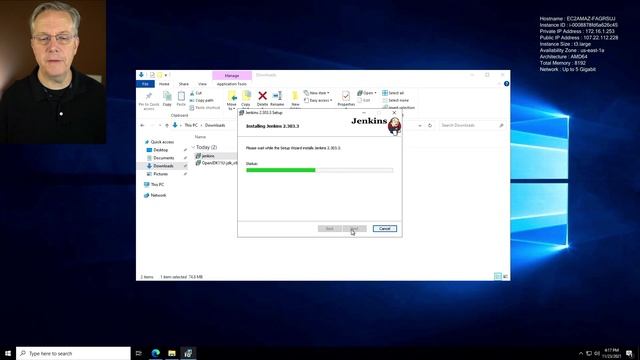Click Select none in the ribbon

point(396,100)
